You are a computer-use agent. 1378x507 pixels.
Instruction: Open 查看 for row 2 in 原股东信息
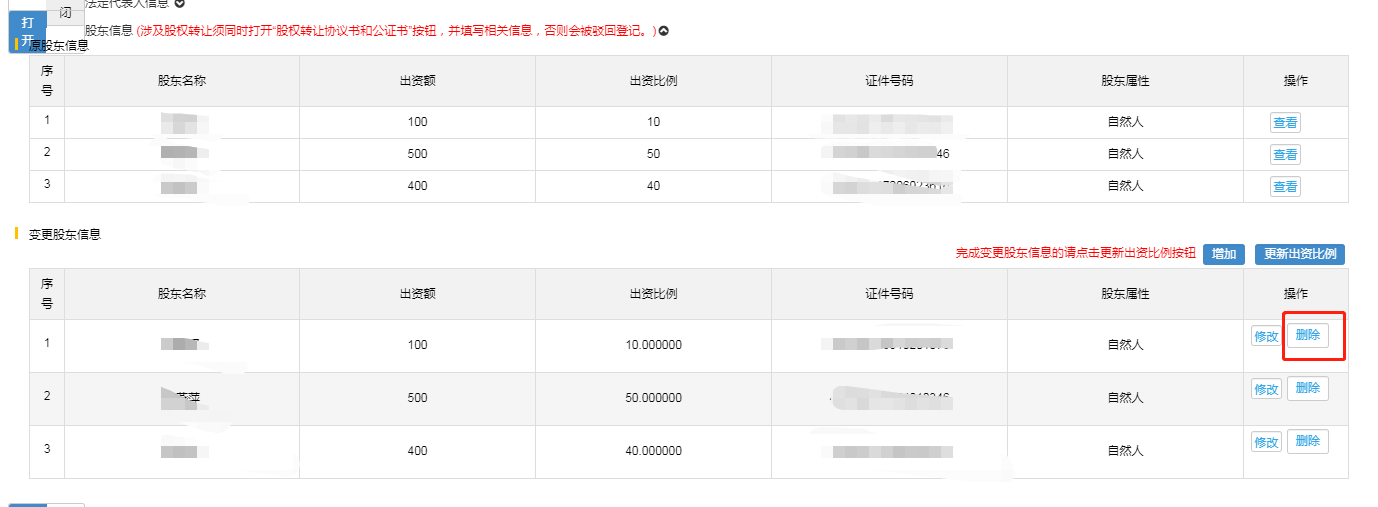click(x=1285, y=155)
